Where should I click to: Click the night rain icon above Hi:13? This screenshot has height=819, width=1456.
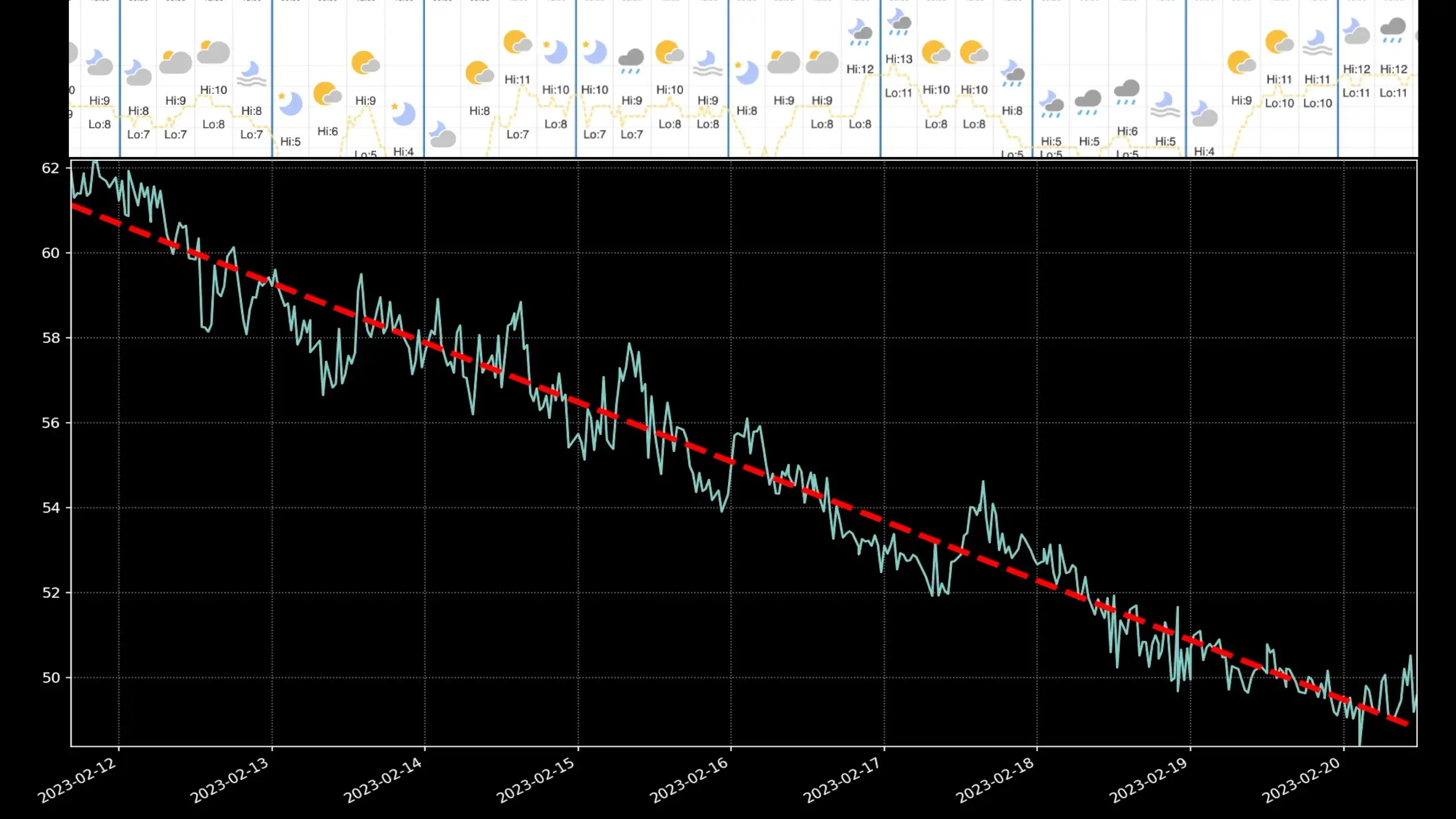click(x=899, y=22)
